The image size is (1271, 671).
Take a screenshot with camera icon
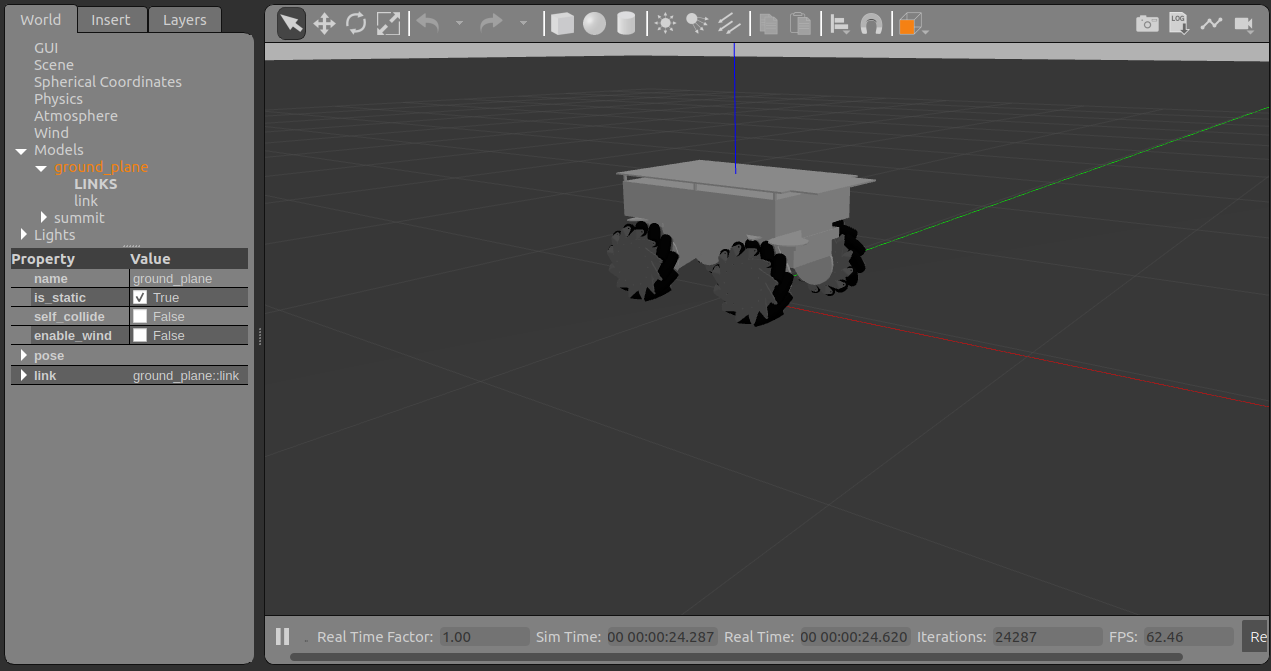coord(1147,24)
